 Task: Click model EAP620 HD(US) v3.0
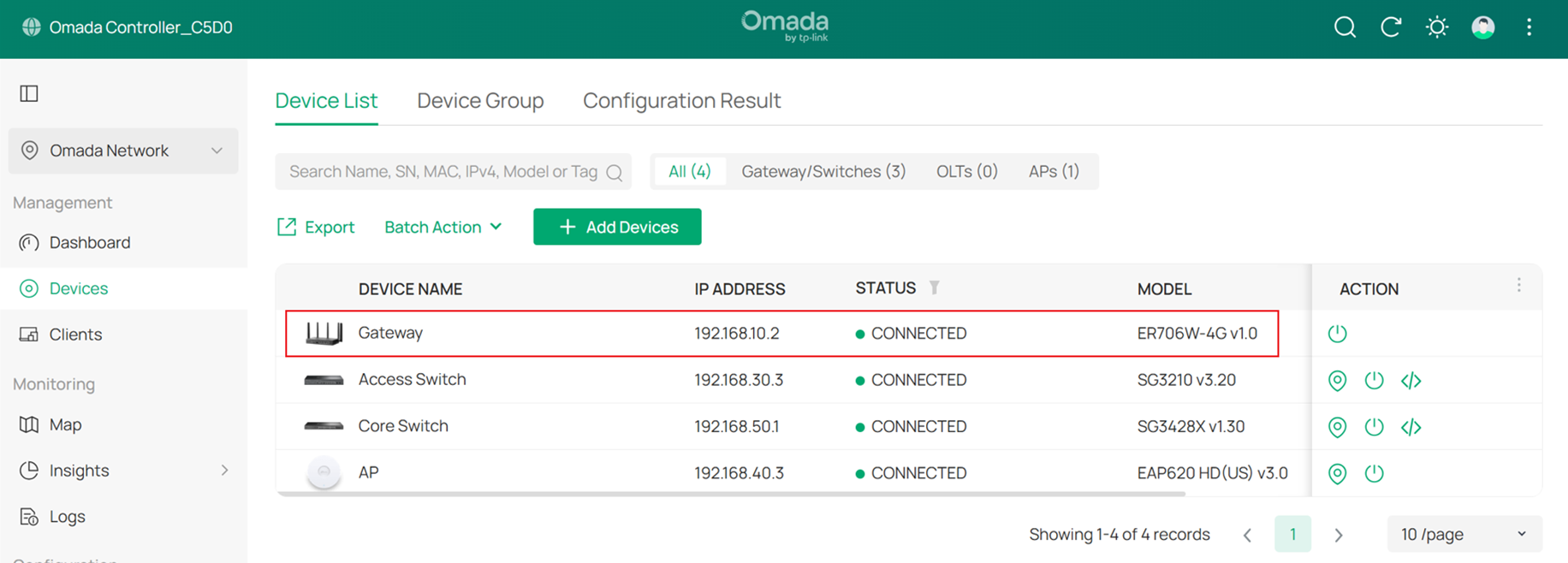pyautogui.click(x=1212, y=473)
